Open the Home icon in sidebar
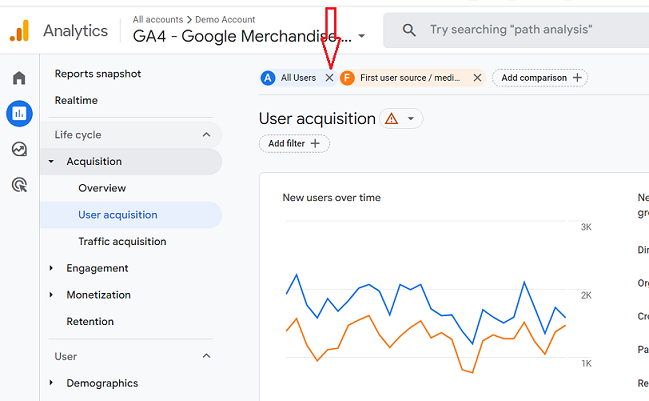 (x=19, y=78)
